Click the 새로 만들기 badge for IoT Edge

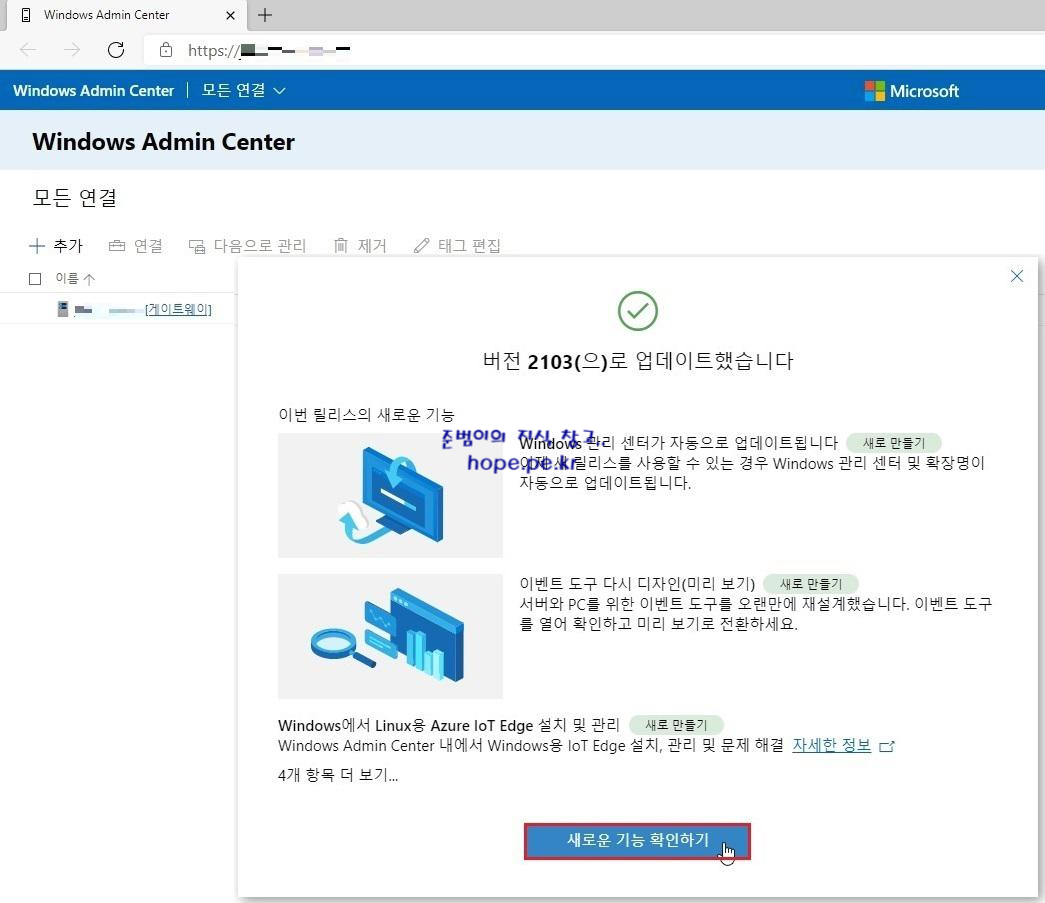(676, 724)
